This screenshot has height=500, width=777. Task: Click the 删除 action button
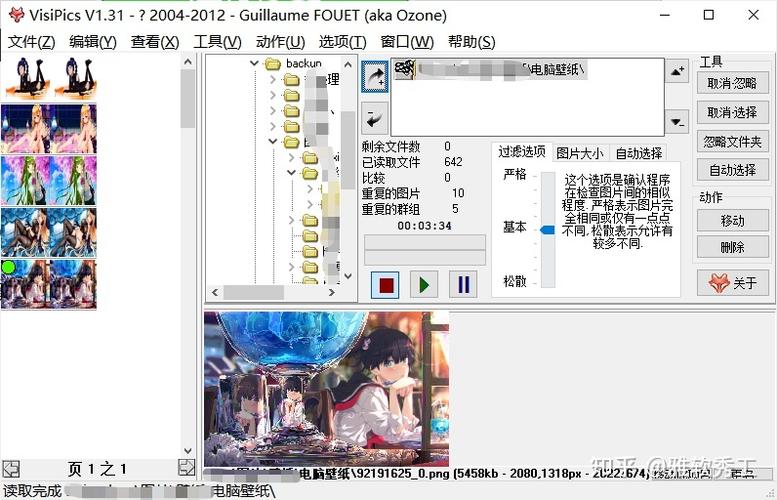[732, 247]
